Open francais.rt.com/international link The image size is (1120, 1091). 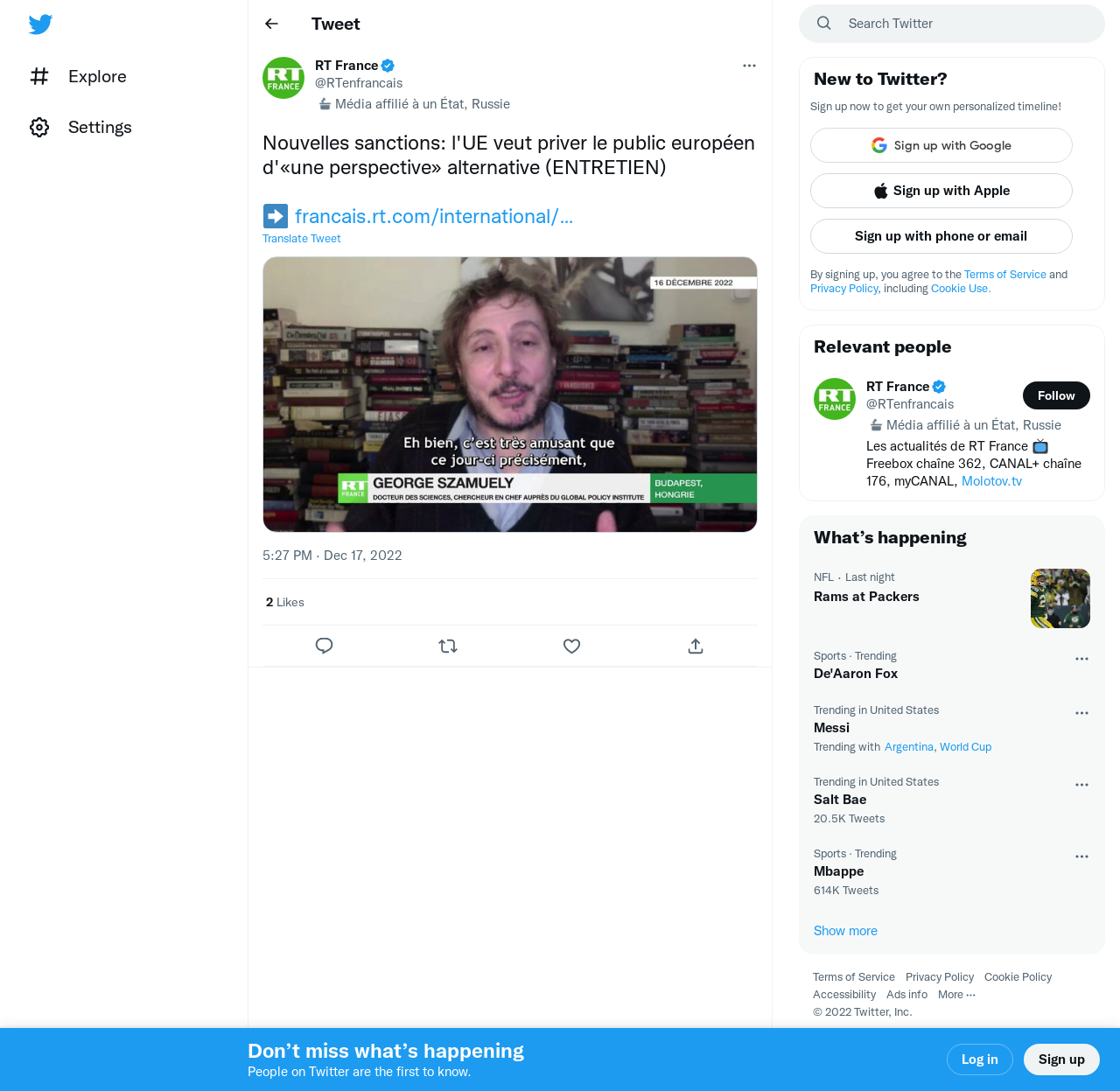(434, 216)
